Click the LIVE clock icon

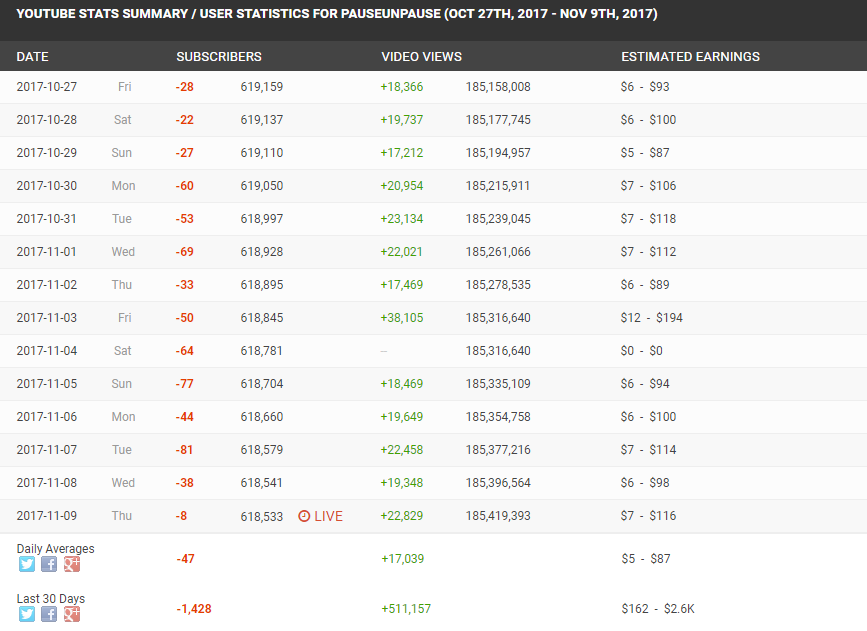[304, 516]
